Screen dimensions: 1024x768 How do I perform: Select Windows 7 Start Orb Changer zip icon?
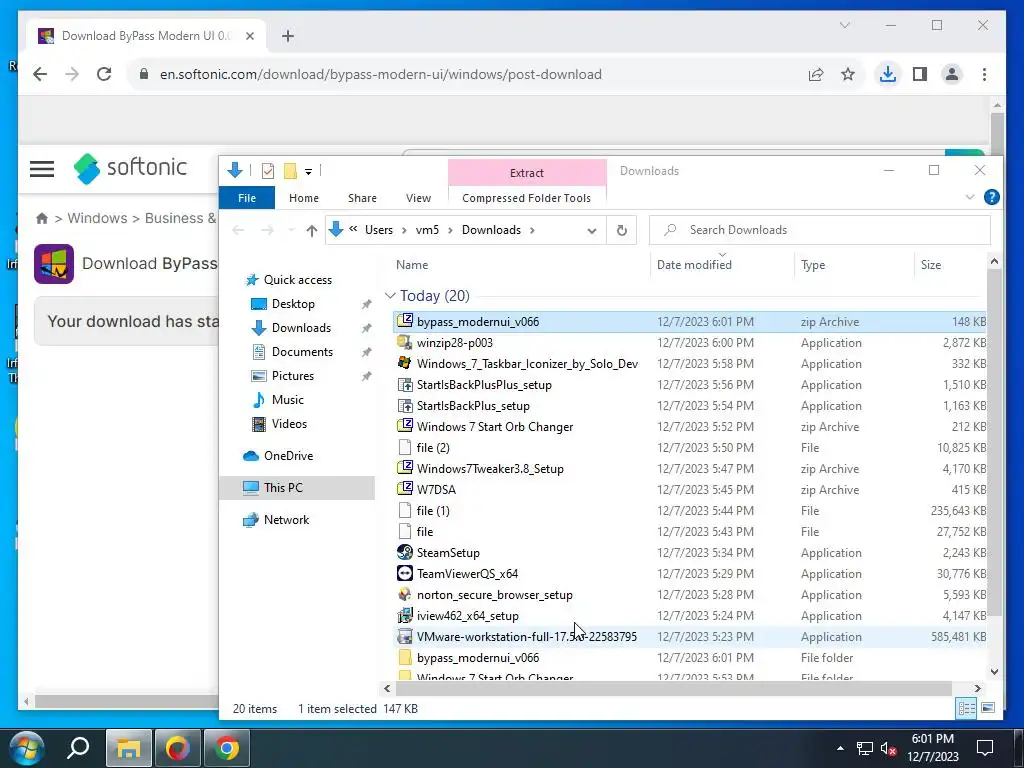(x=405, y=426)
